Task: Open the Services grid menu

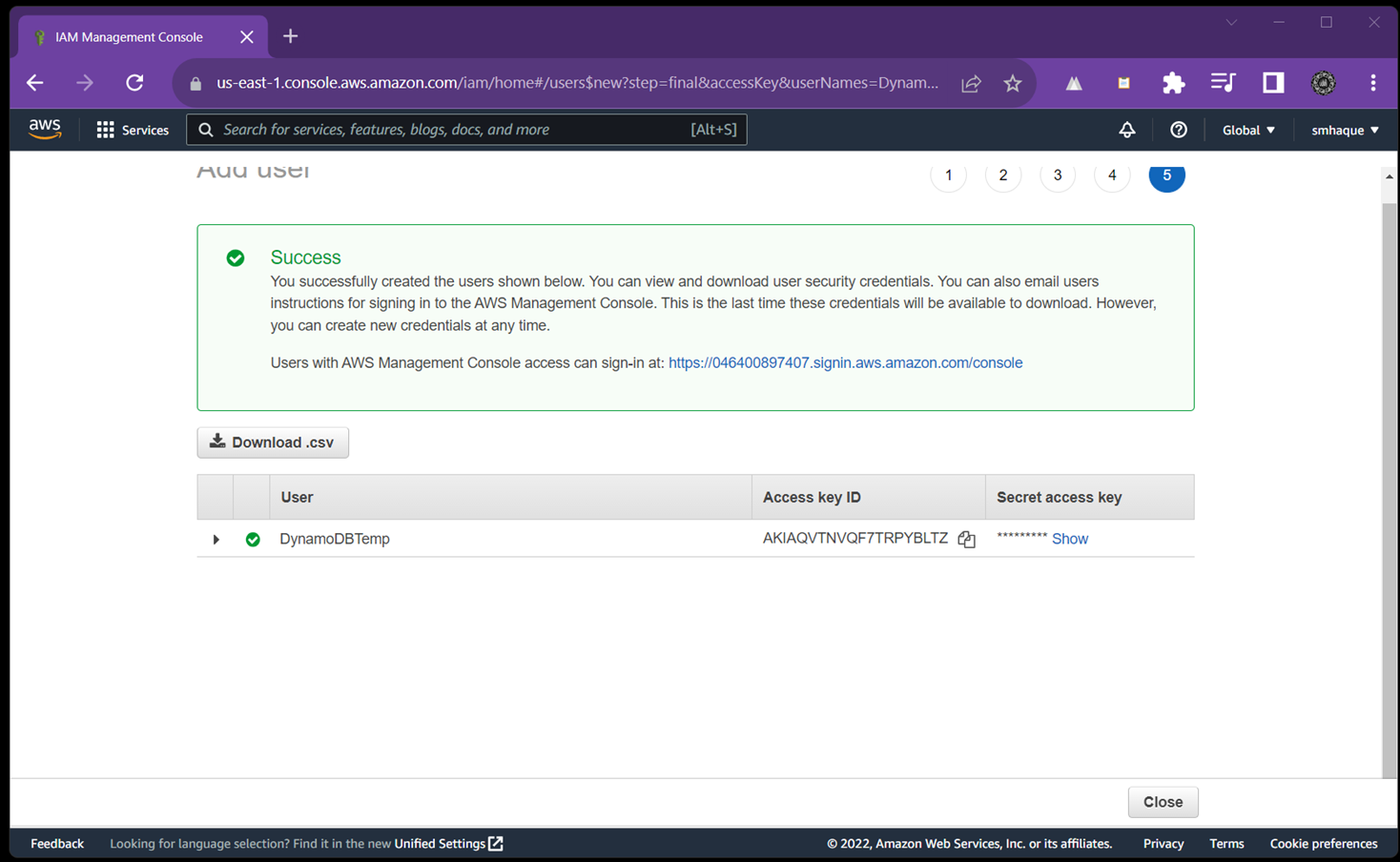Action: tap(133, 130)
